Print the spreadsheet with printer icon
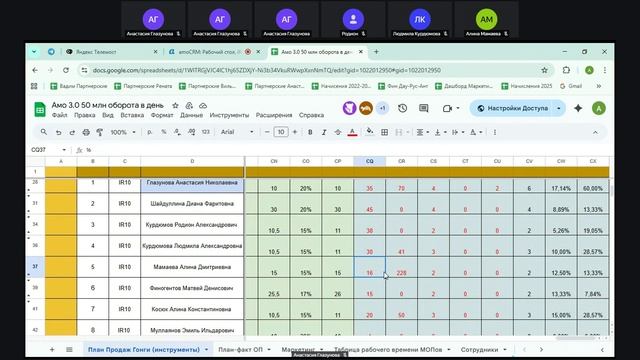640x360 pixels. (x=86, y=132)
